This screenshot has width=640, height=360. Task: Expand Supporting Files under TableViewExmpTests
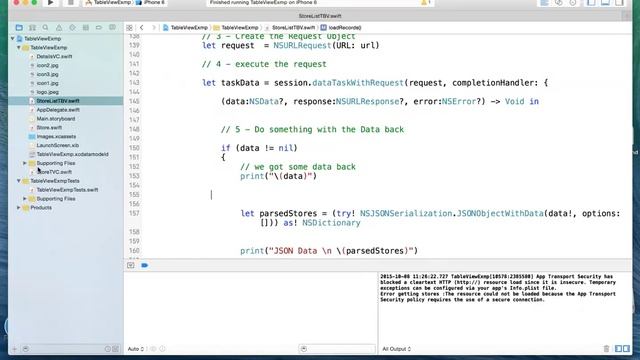25,199
